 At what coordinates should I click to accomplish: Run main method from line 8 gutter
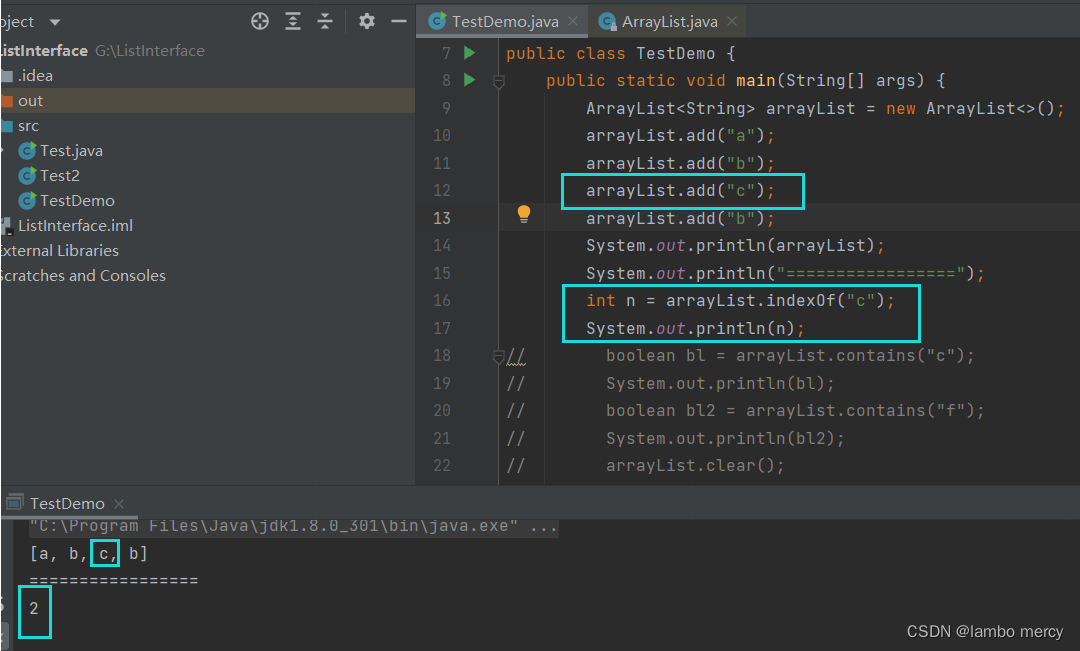[470, 80]
